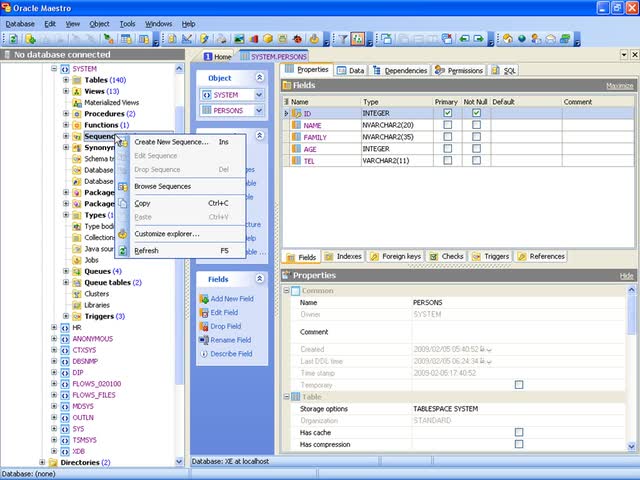Click the Rename Field icon

tap(204, 340)
